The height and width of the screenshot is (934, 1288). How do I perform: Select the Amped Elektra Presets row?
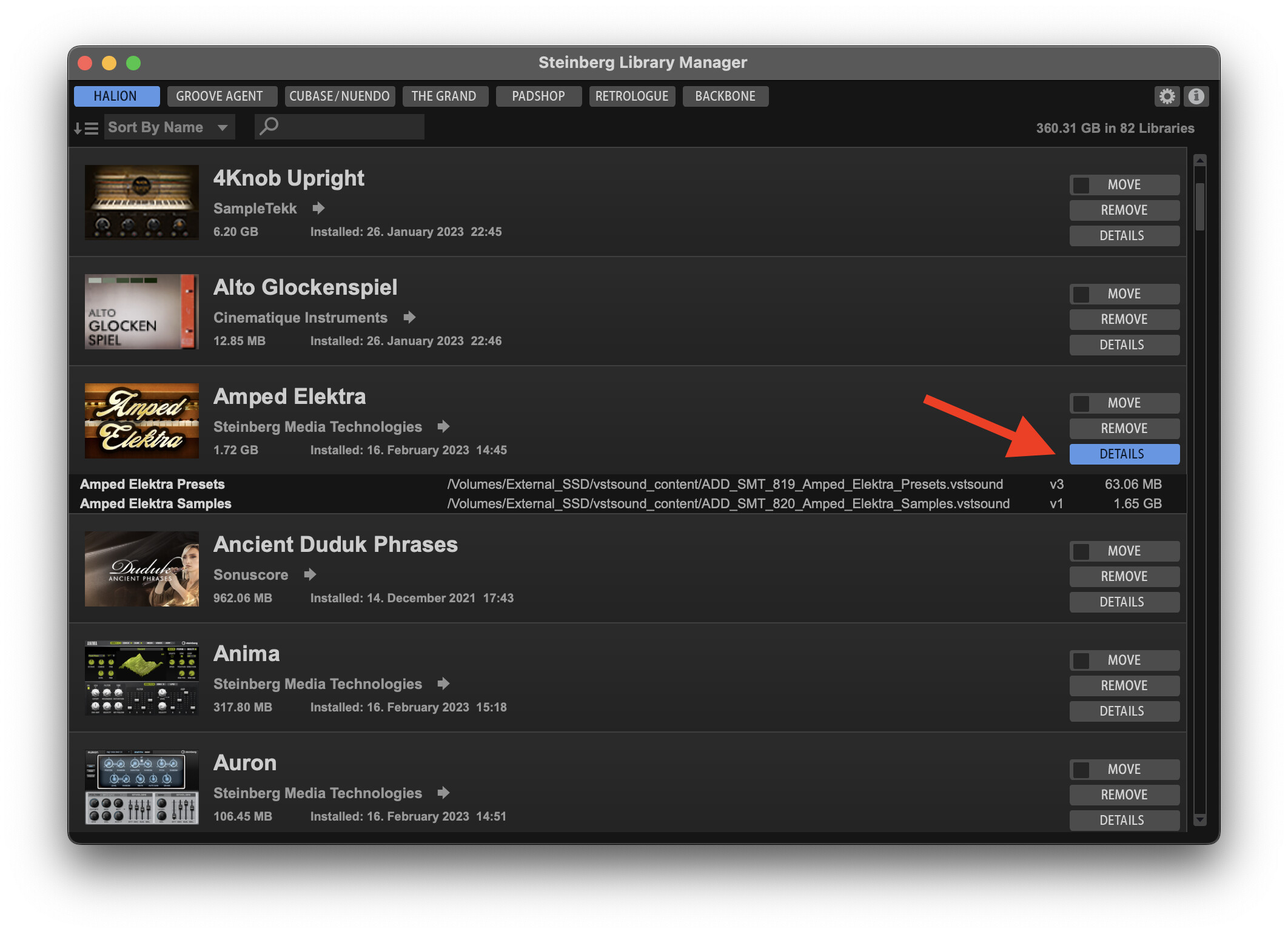pos(628,484)
